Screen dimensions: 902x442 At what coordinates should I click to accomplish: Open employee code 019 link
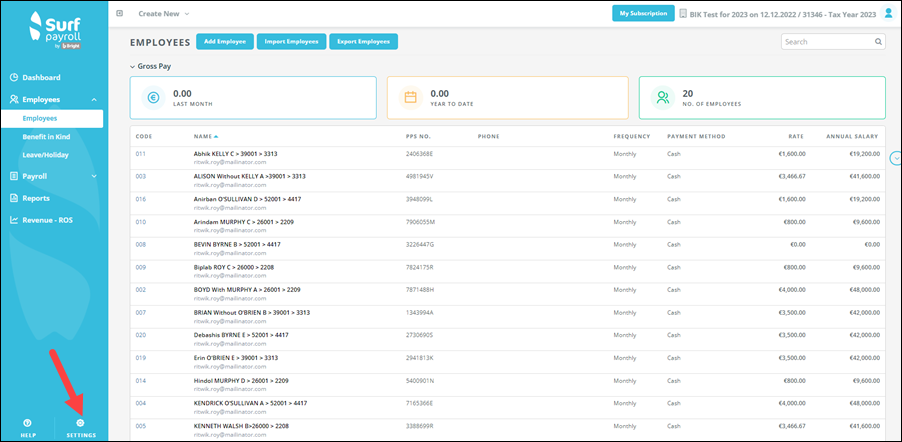tap(141, 358)
